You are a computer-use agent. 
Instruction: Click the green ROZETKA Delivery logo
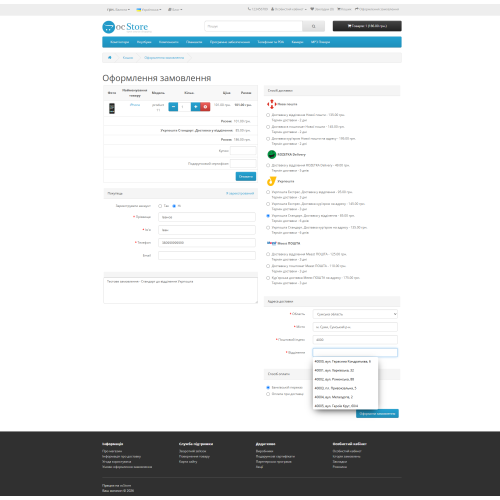(x=272, y=154)
